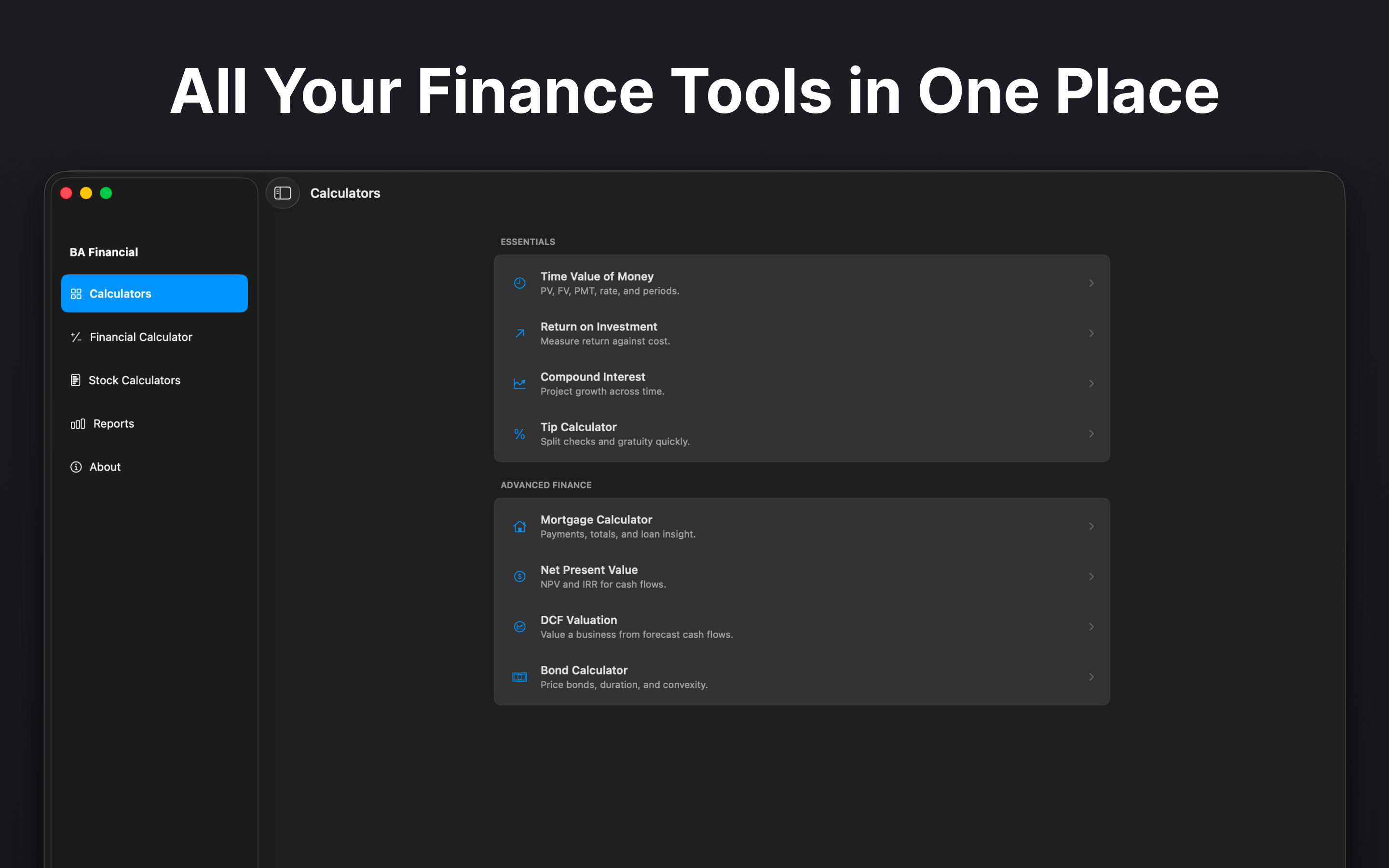Select Financial Calculator in the sidebar
Image resolution: width=1389 pixels, height=868 pixels.
click(154, 337)
